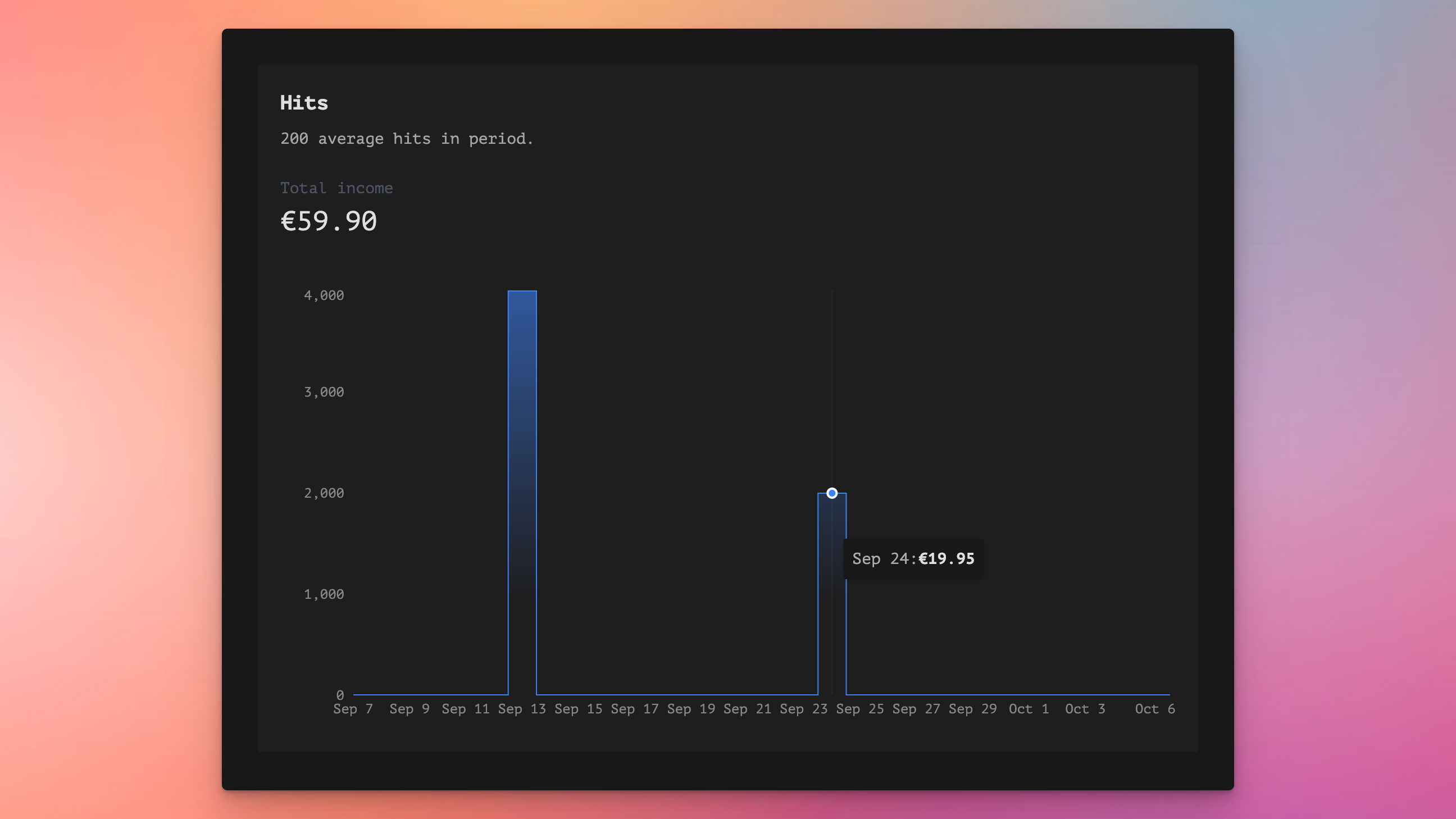Screen dimensions: 1456x819
Task: Click the 'Sep 7' x-axis label
Action: point(353,709)
